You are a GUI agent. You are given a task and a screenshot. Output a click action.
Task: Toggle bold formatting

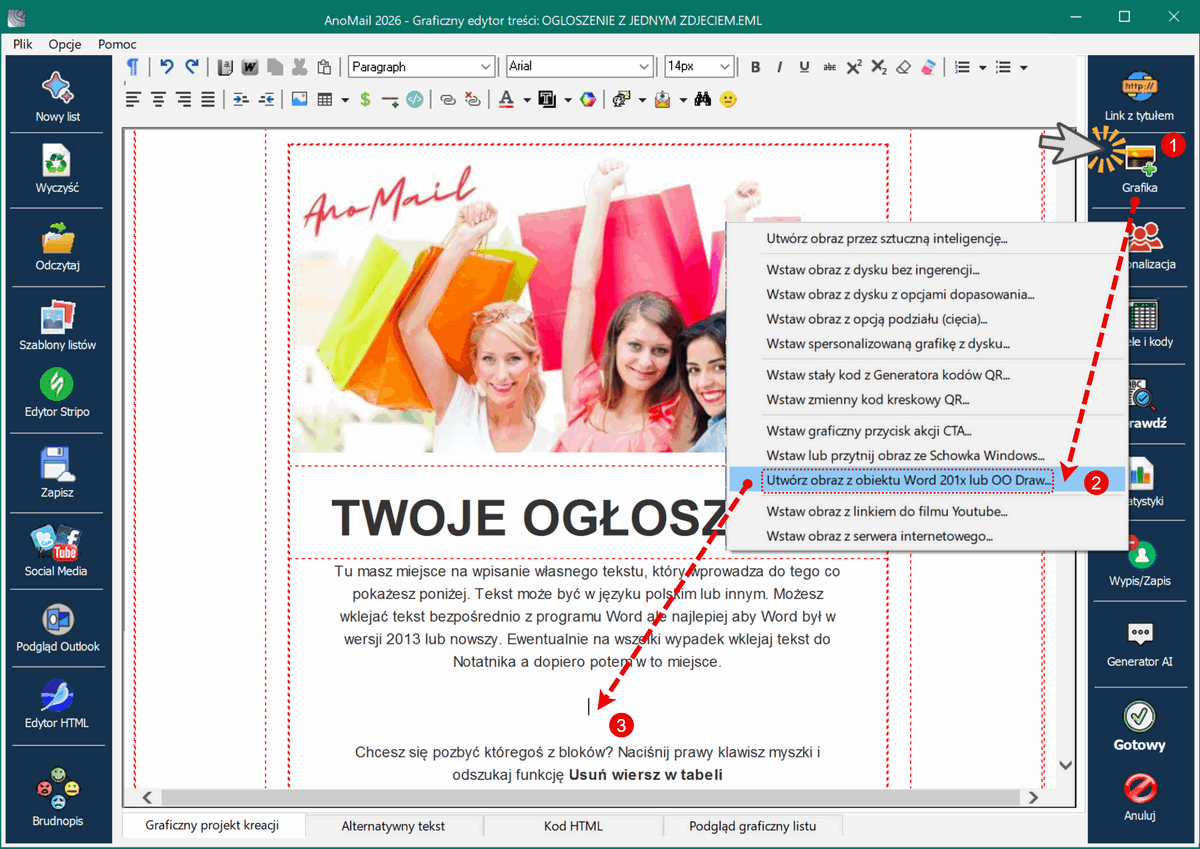(x=756, y=67)
